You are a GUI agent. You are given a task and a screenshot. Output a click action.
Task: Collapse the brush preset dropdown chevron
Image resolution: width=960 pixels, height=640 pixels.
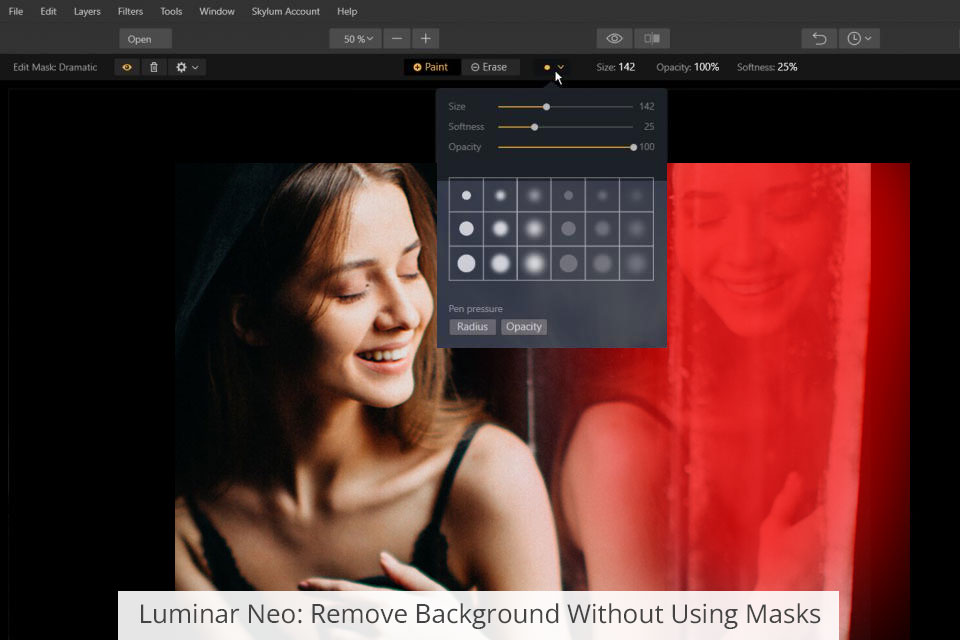pos(560,67)
